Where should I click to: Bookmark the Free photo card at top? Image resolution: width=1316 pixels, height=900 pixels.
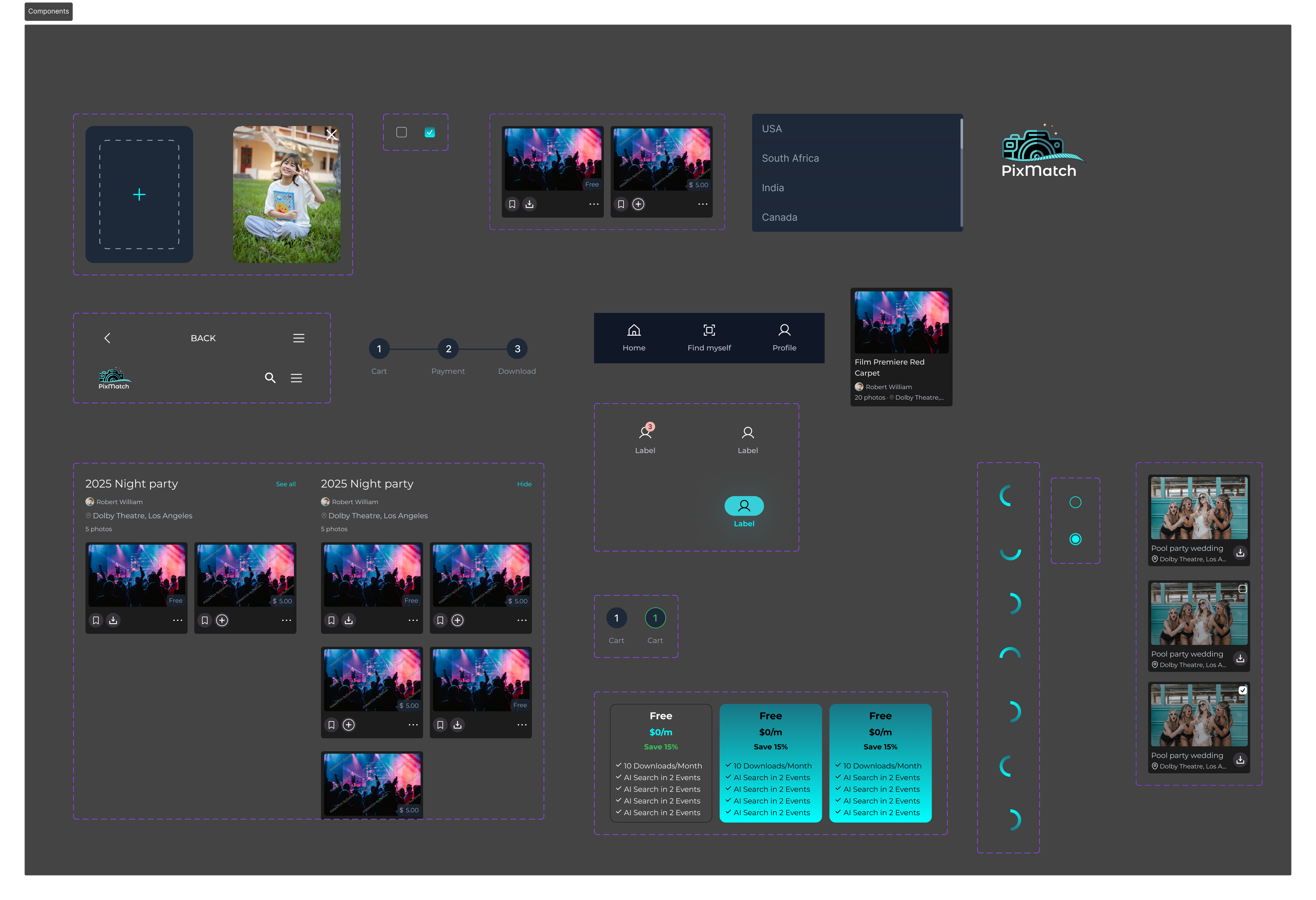tap(513, 204)
